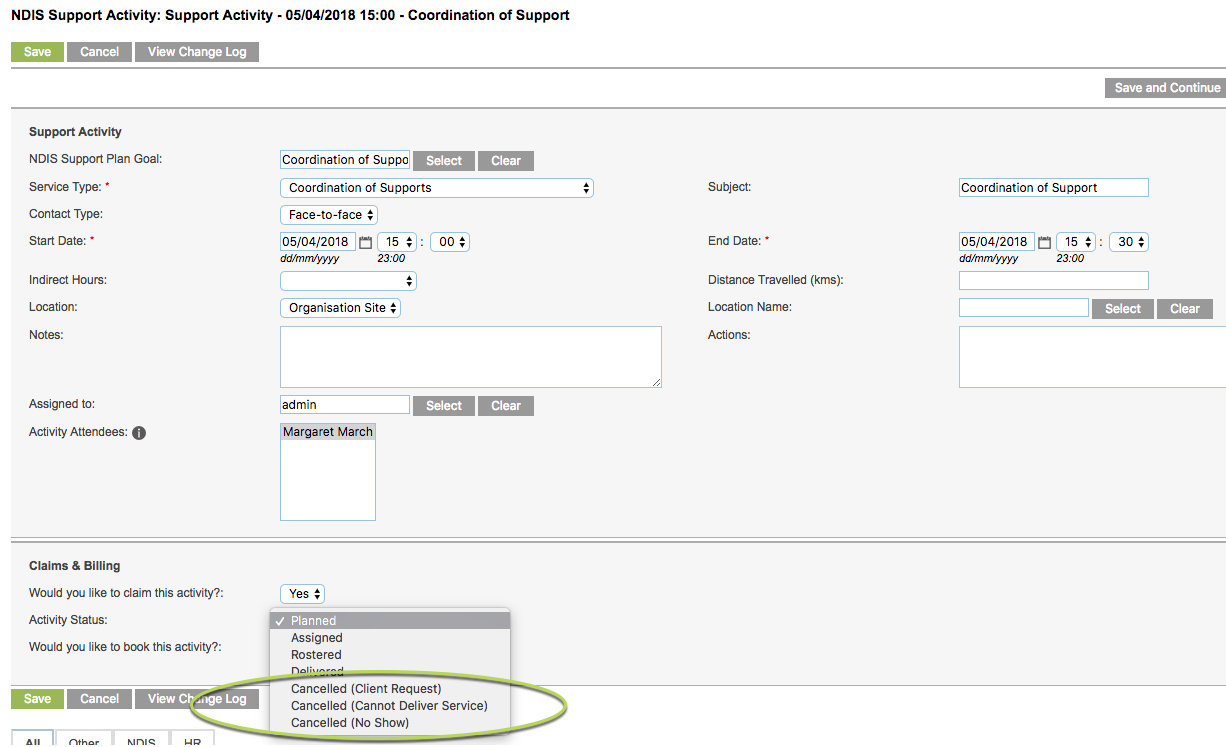Pick Rostered in the Activity Status list
This screenshot has height=747, width=1226.
(390, 655)
